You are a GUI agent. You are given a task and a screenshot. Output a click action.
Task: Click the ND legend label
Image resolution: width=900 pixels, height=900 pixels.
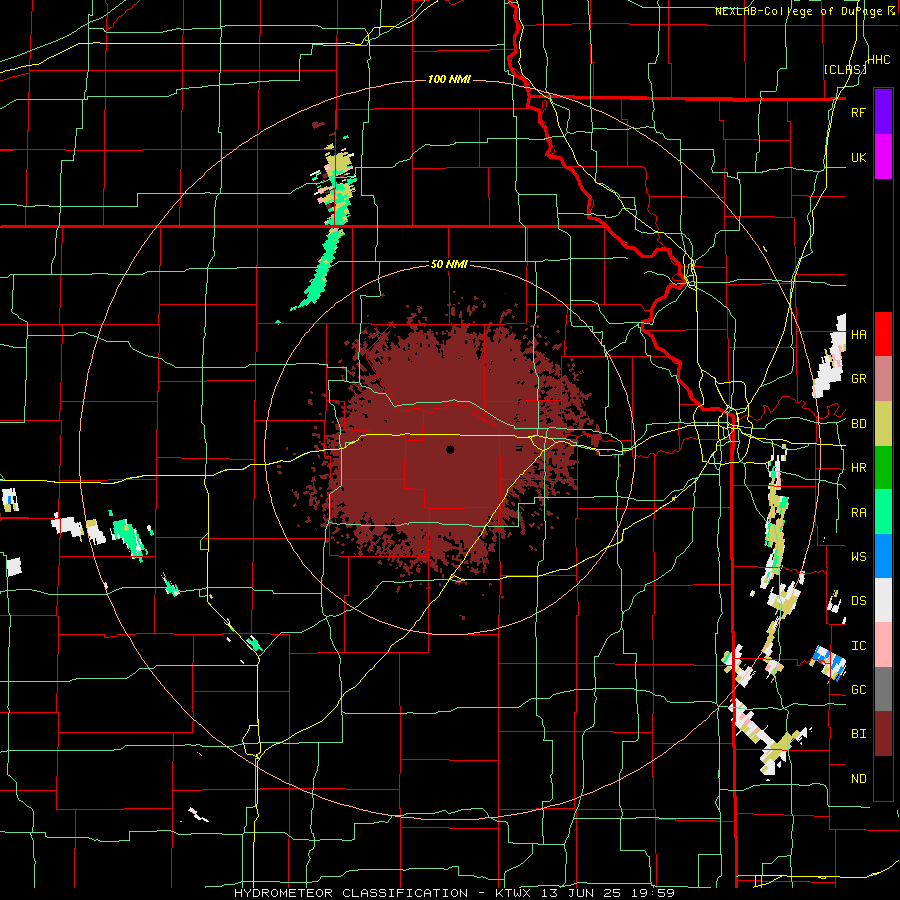coord(859,779)
